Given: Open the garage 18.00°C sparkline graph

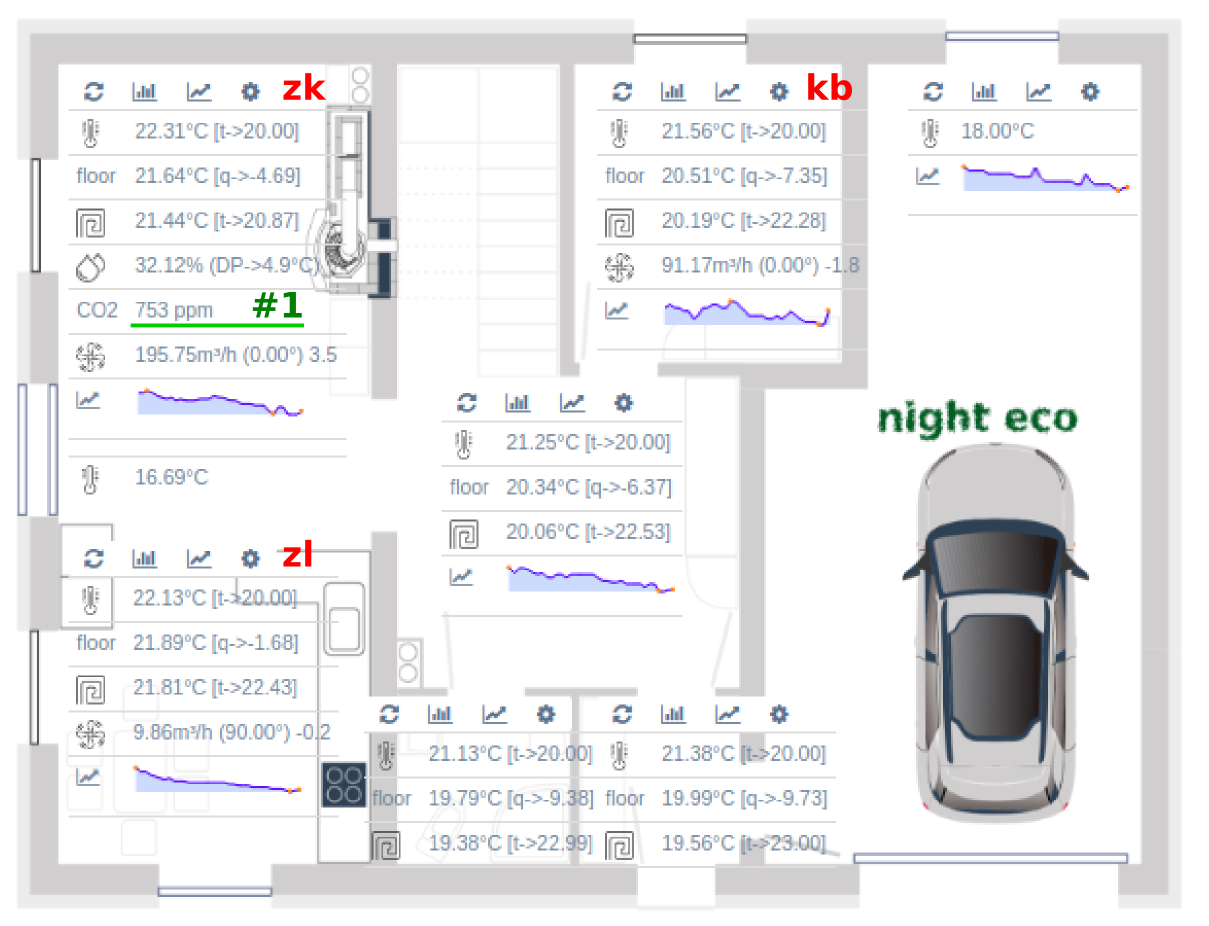Looking at the screenshot, I should pos(1046,178).
